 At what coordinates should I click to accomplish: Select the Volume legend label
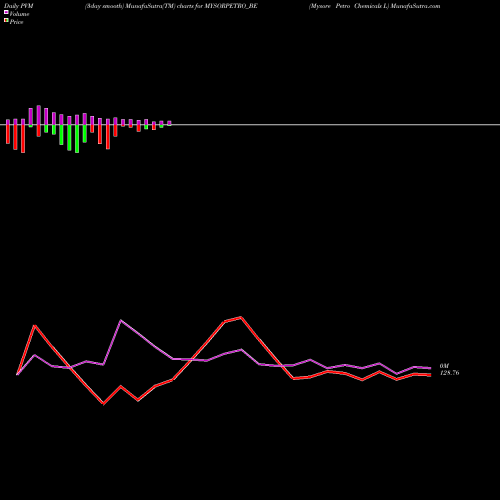19,14
